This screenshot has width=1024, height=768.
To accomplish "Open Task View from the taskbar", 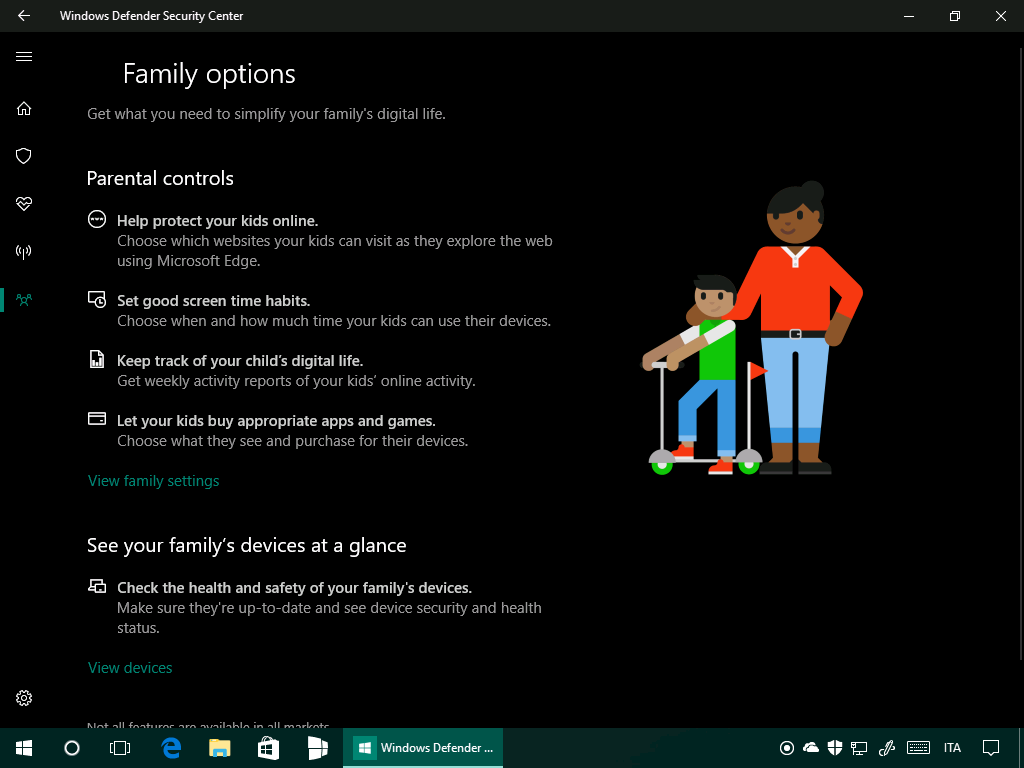I will pyautogui.click(x=120, y=748).
